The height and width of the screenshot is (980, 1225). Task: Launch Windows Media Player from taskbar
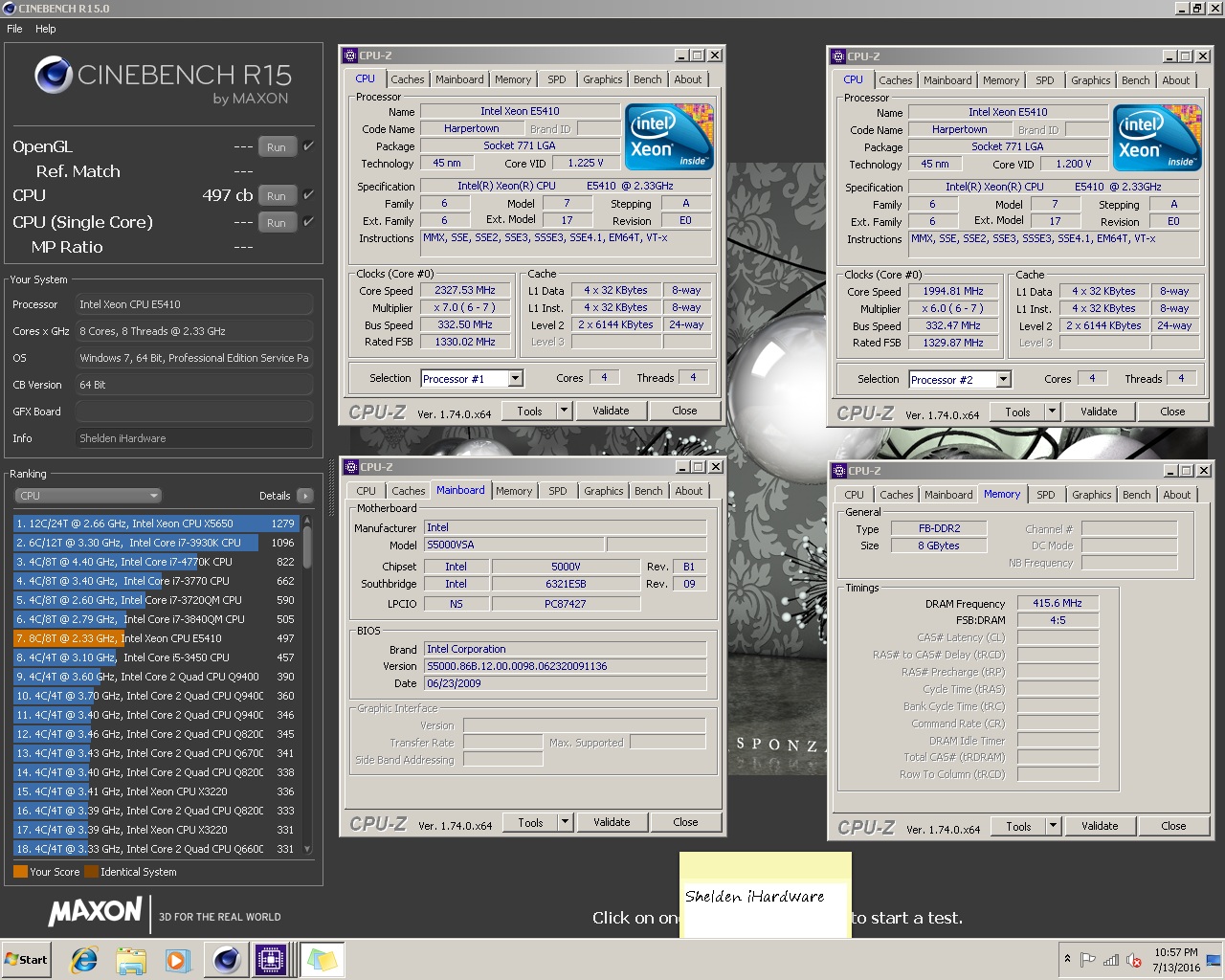177,960
